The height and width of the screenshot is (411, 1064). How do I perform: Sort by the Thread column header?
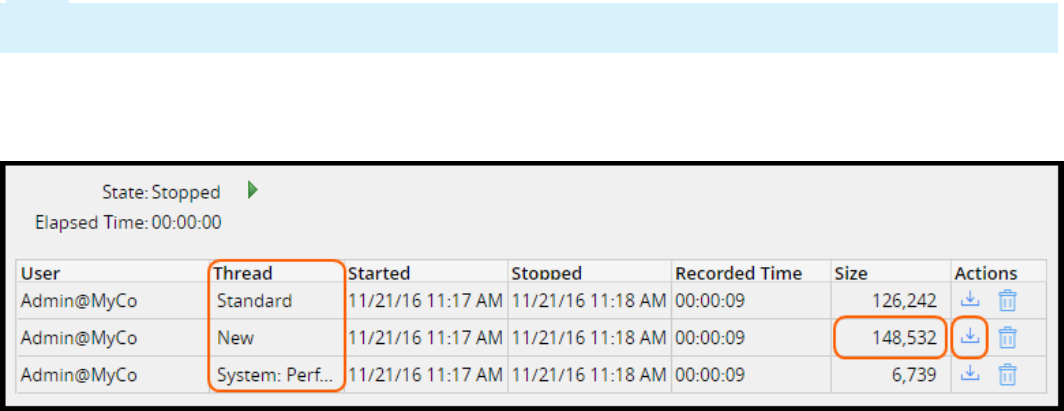point(244,273)
